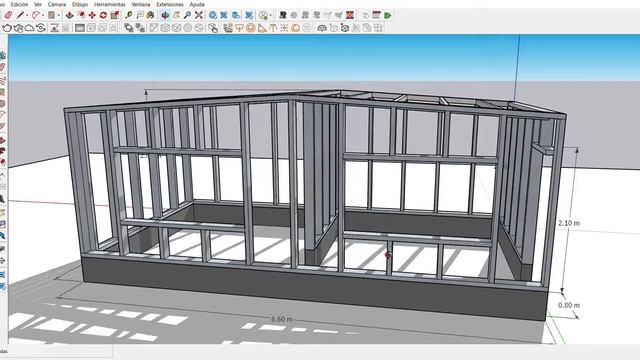Click the orange funnel-shaped plugin icon
The height and width of the screenshot is (360, 640).
240,28
